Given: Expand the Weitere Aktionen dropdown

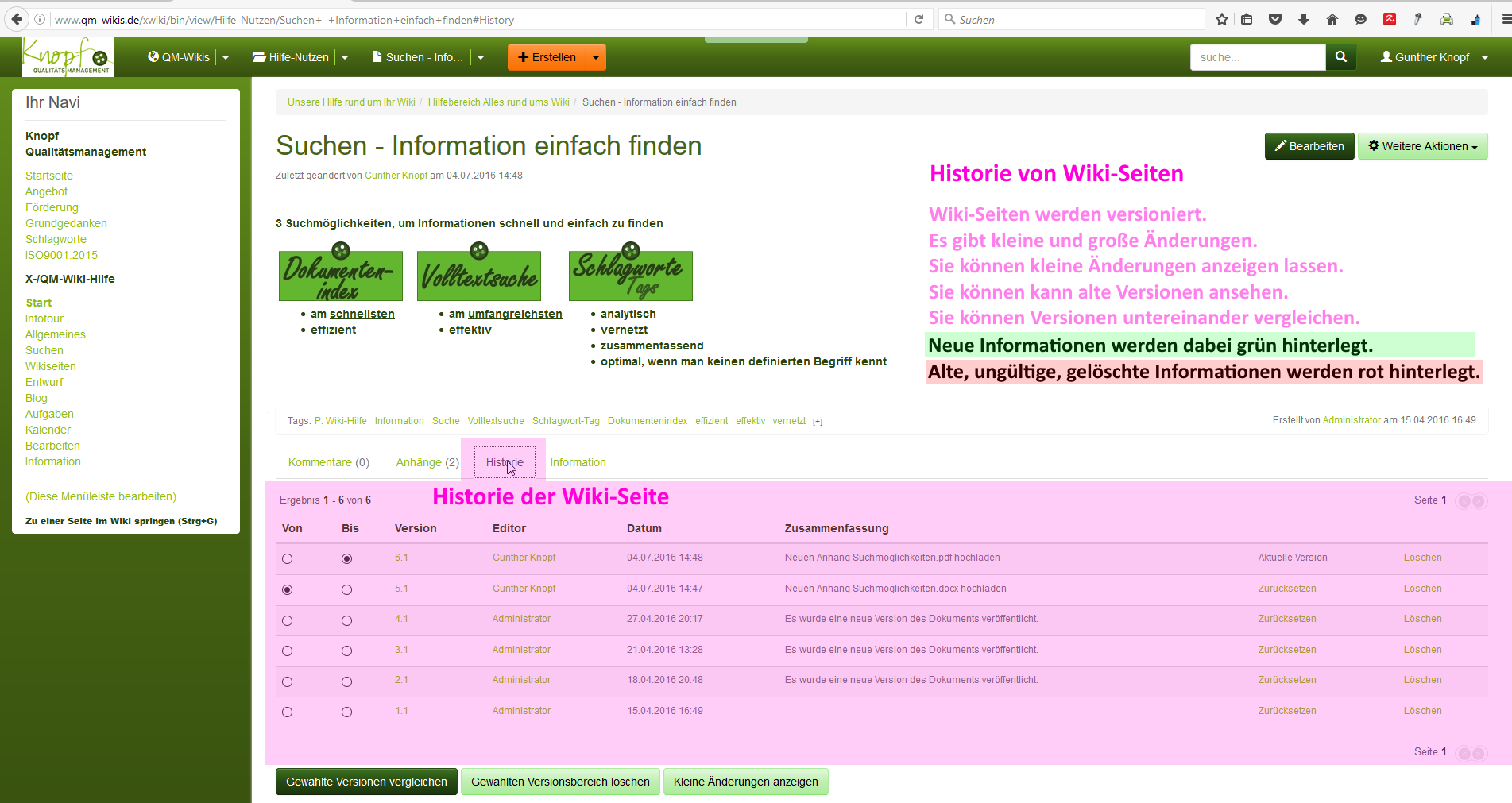Looking at the screenshot, I should 1422,146.
